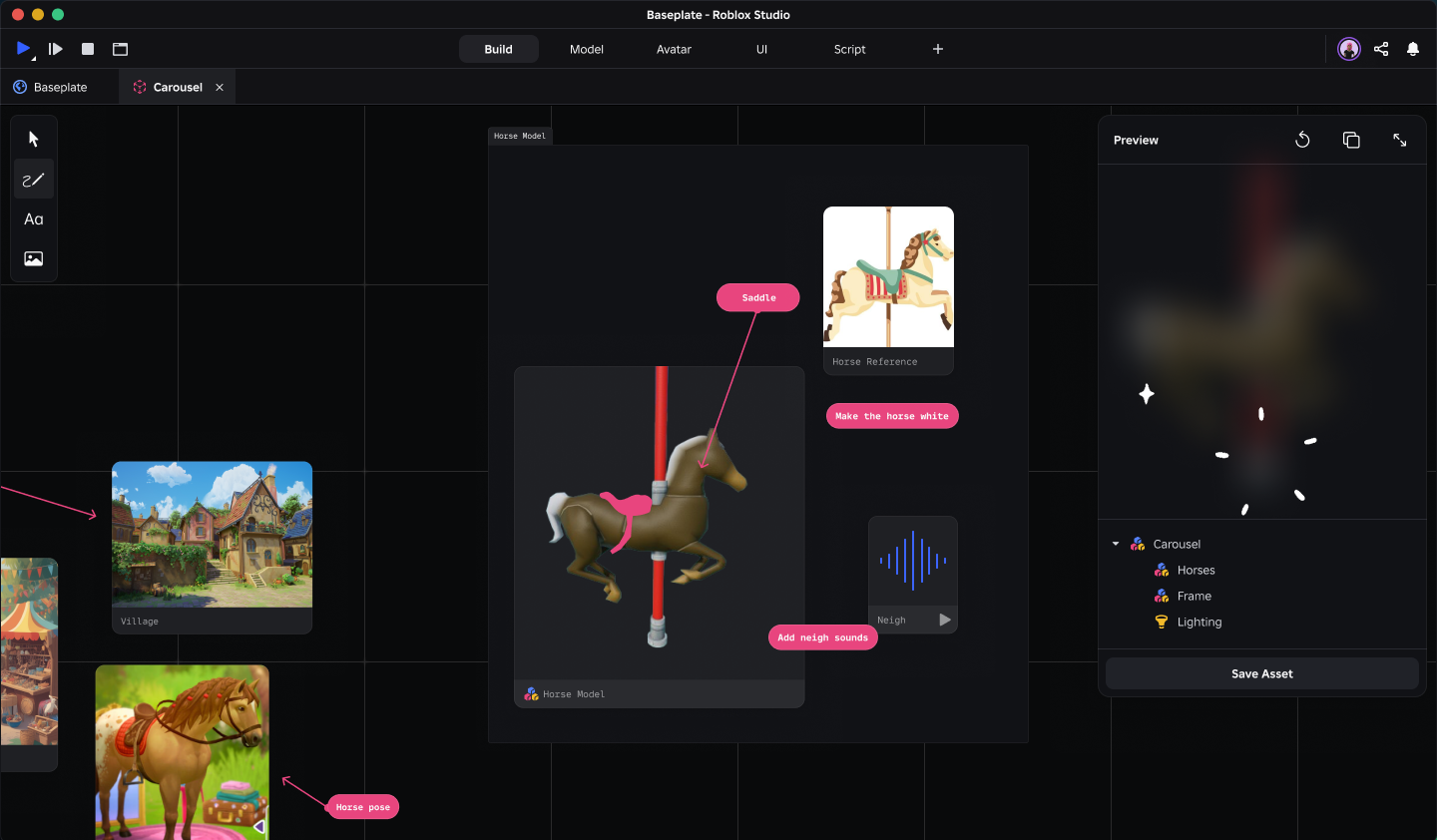Open the user avatar profile

pyautogui.click(x=1349, y=49)
